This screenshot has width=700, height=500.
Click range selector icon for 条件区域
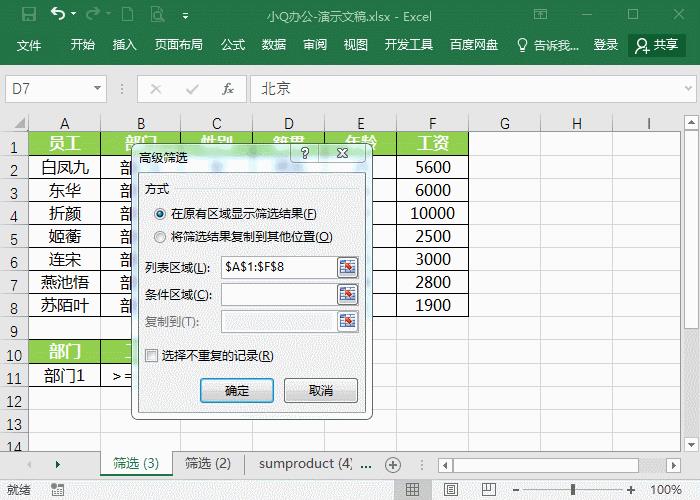click(x=347, y=295)
